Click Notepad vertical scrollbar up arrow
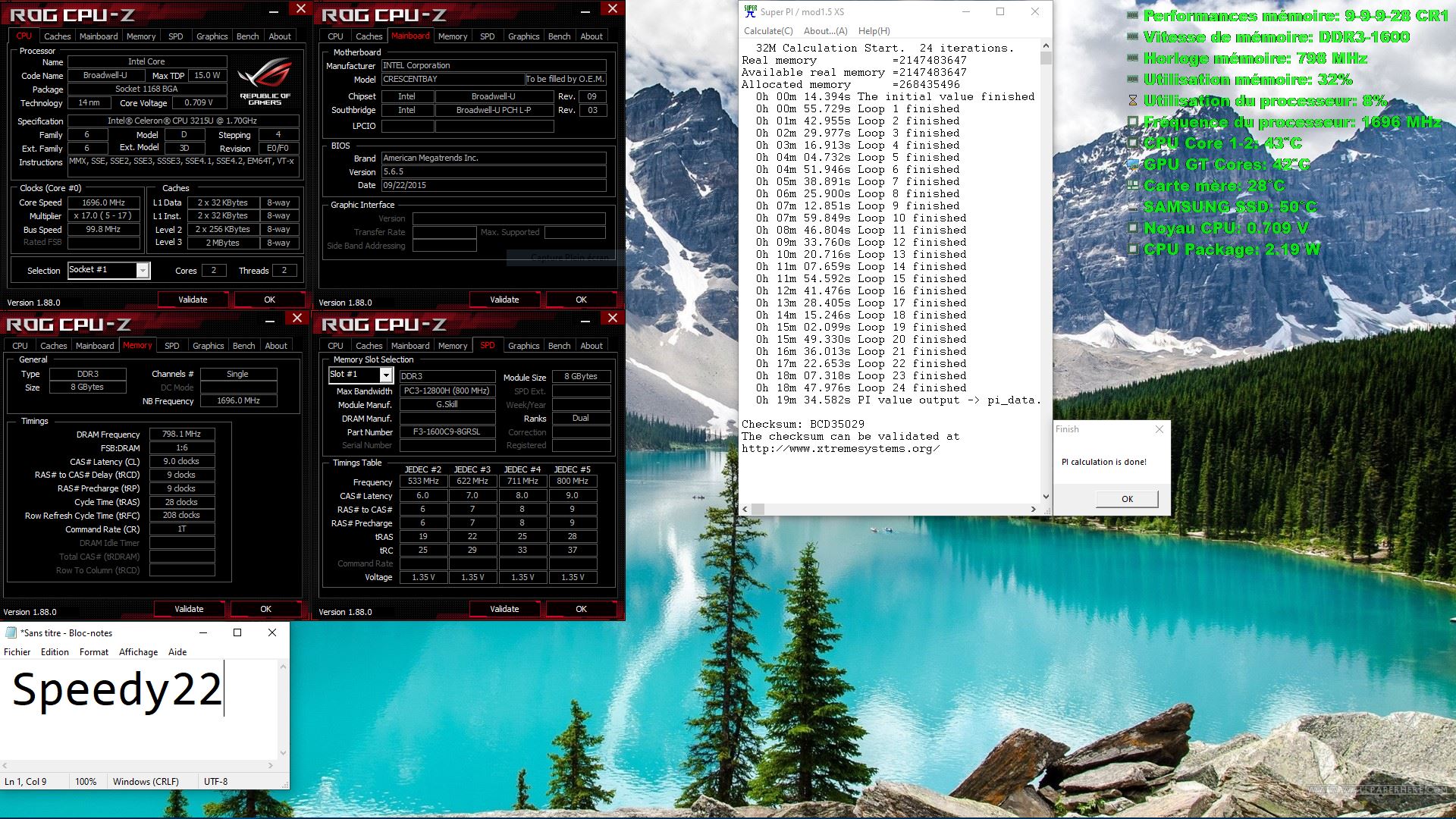The image size is (1456, 819). tap(283, 667)
